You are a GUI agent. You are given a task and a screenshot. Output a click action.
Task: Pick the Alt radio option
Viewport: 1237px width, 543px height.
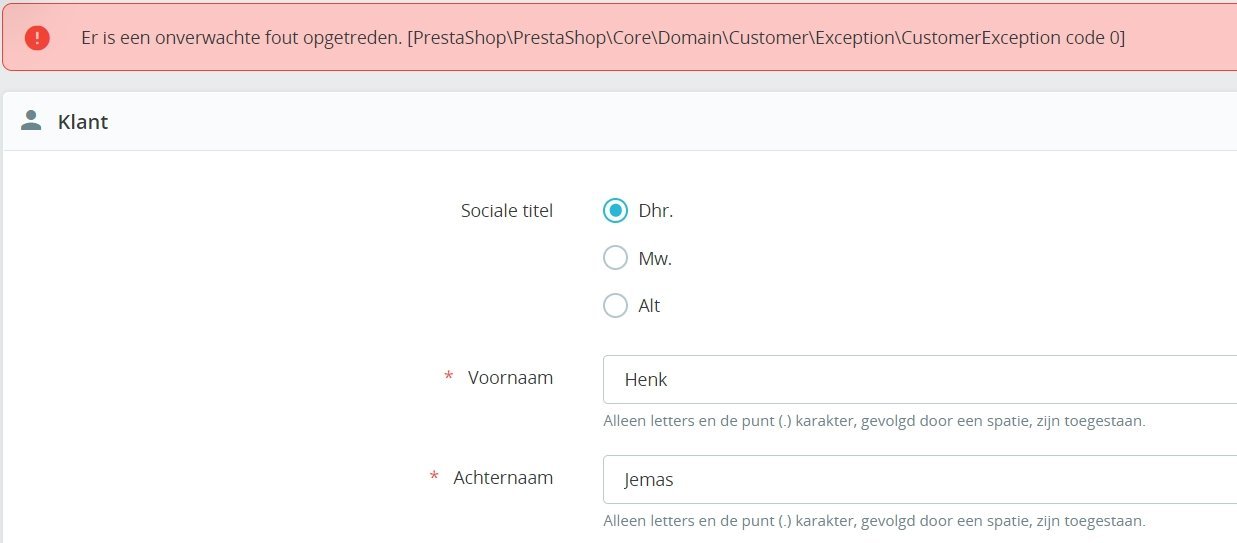coord(615,305)
